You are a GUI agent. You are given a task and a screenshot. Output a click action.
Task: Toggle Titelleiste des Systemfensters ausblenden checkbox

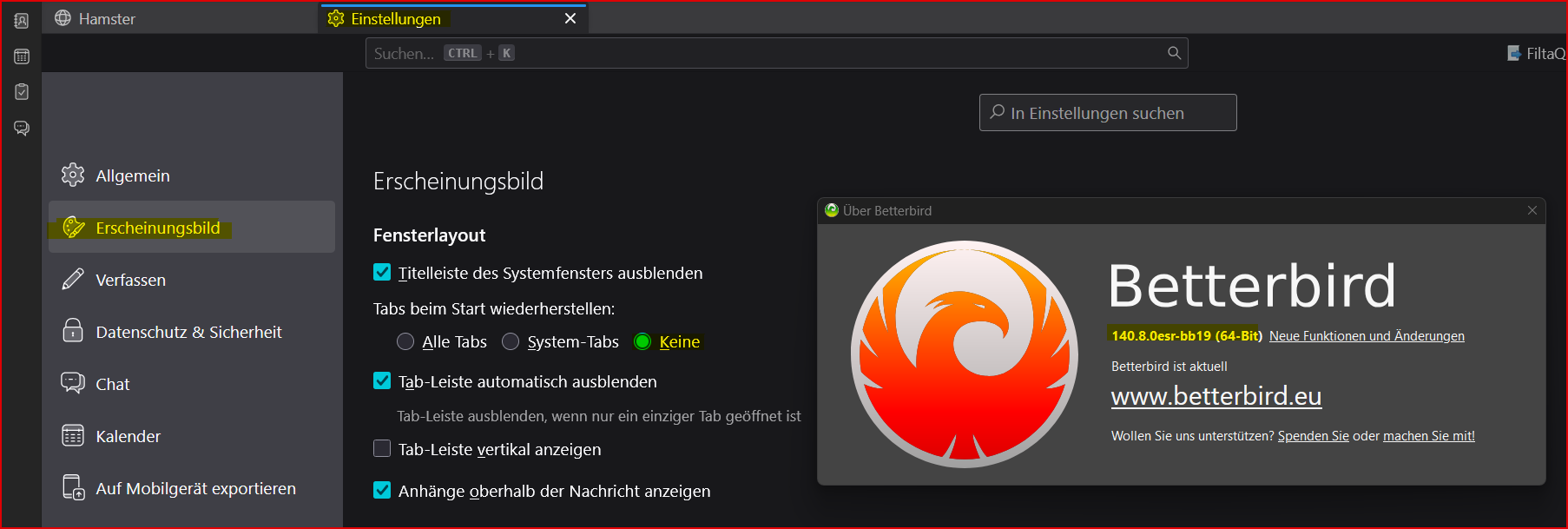coord(382,272)
